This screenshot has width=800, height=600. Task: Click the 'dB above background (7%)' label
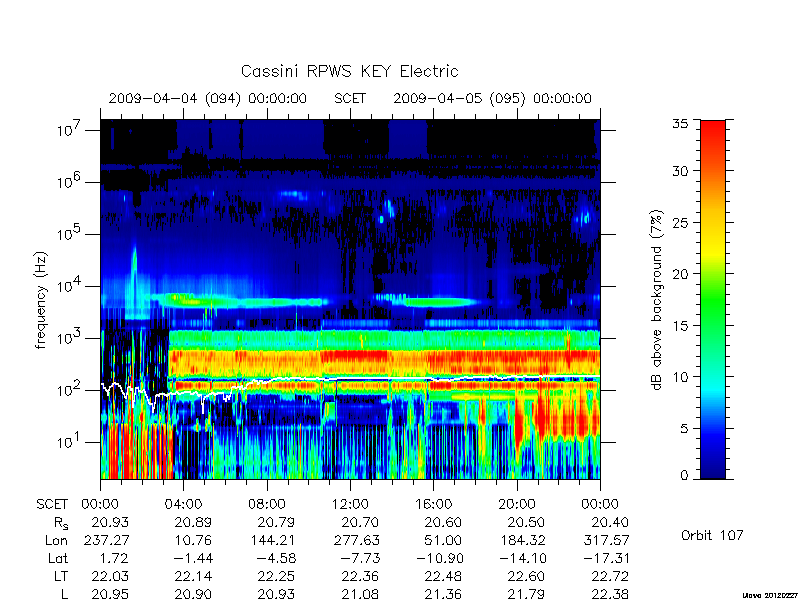click(x=657, y=300)
